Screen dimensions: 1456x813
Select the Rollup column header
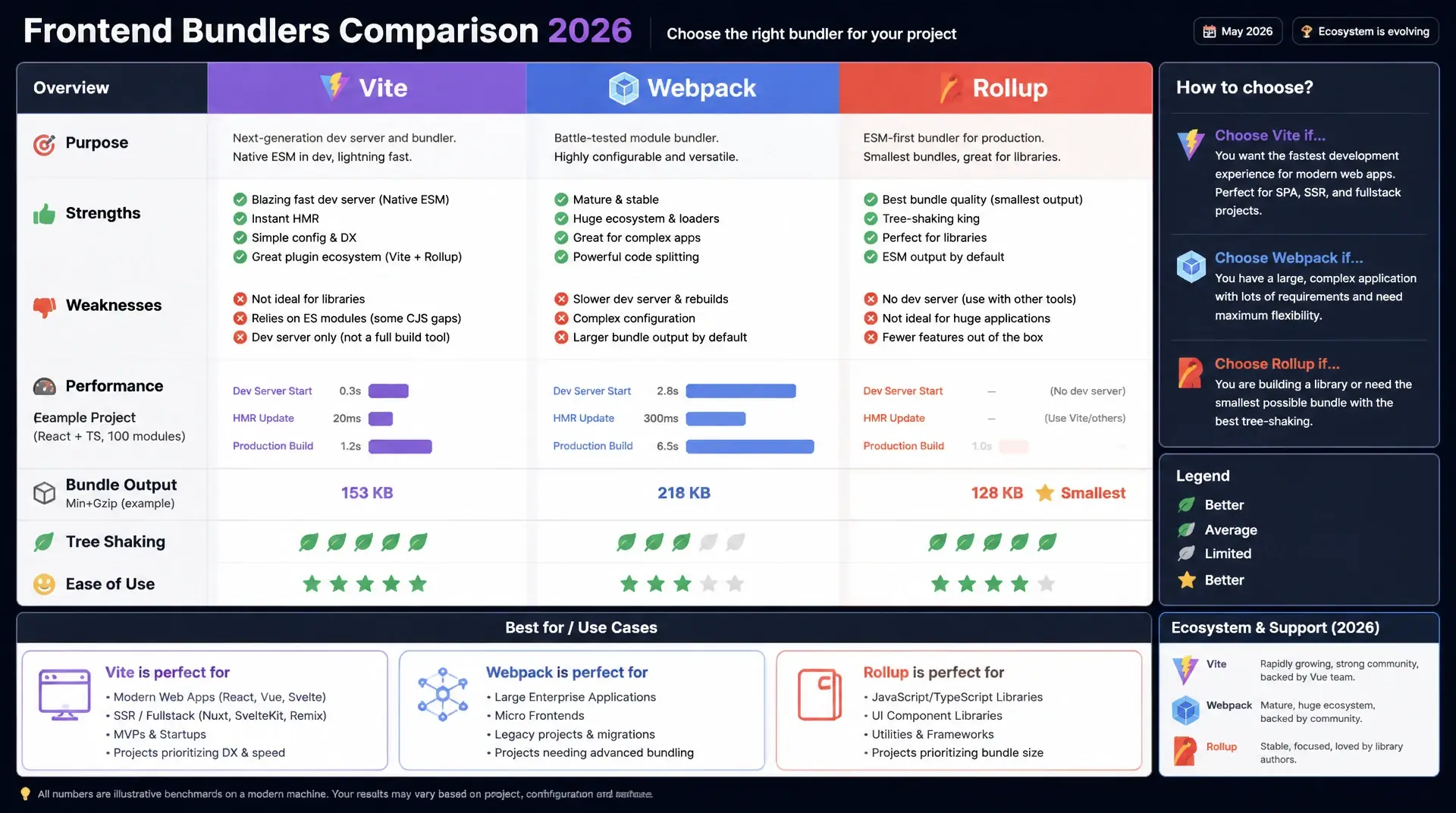click(996, 88)
